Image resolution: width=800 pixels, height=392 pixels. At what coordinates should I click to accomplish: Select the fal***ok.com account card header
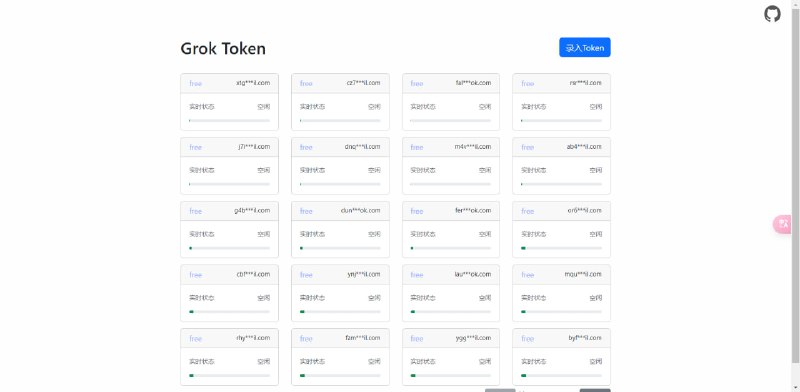pyautogui.click(x=451, y=83)
